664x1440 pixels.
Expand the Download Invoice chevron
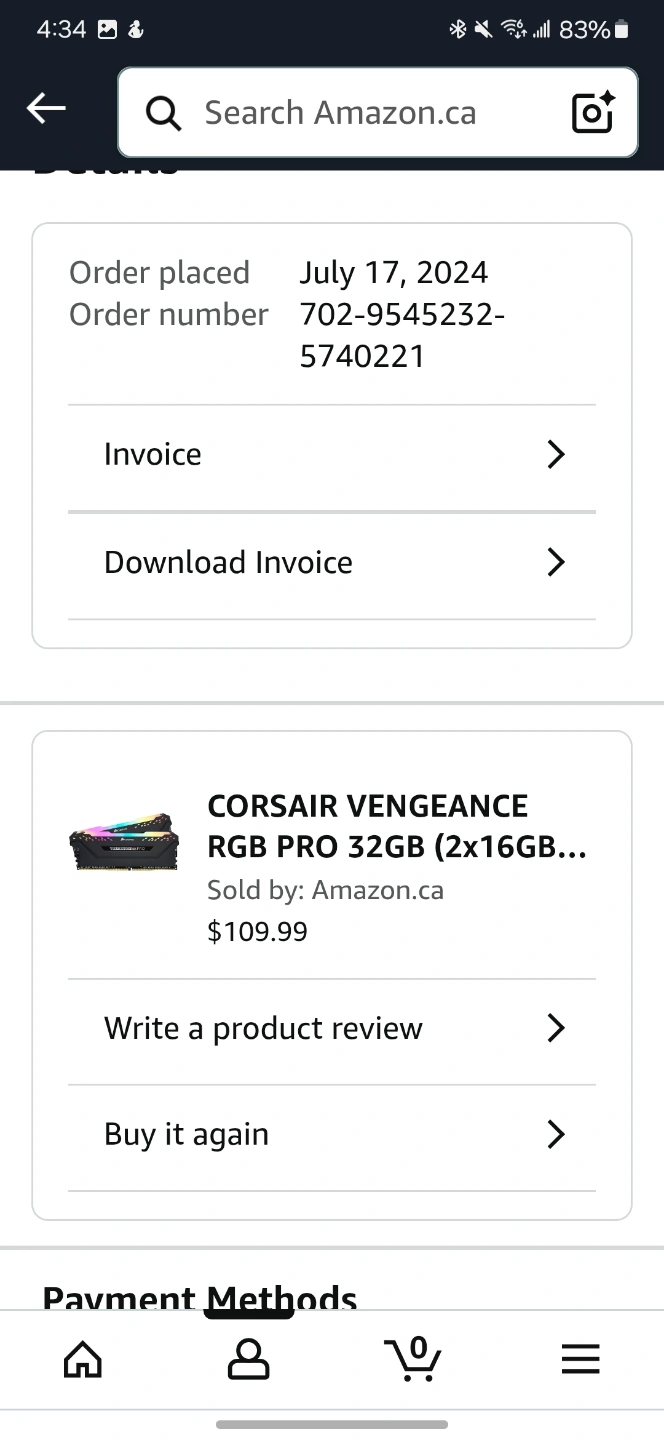[x=557, y=562]
